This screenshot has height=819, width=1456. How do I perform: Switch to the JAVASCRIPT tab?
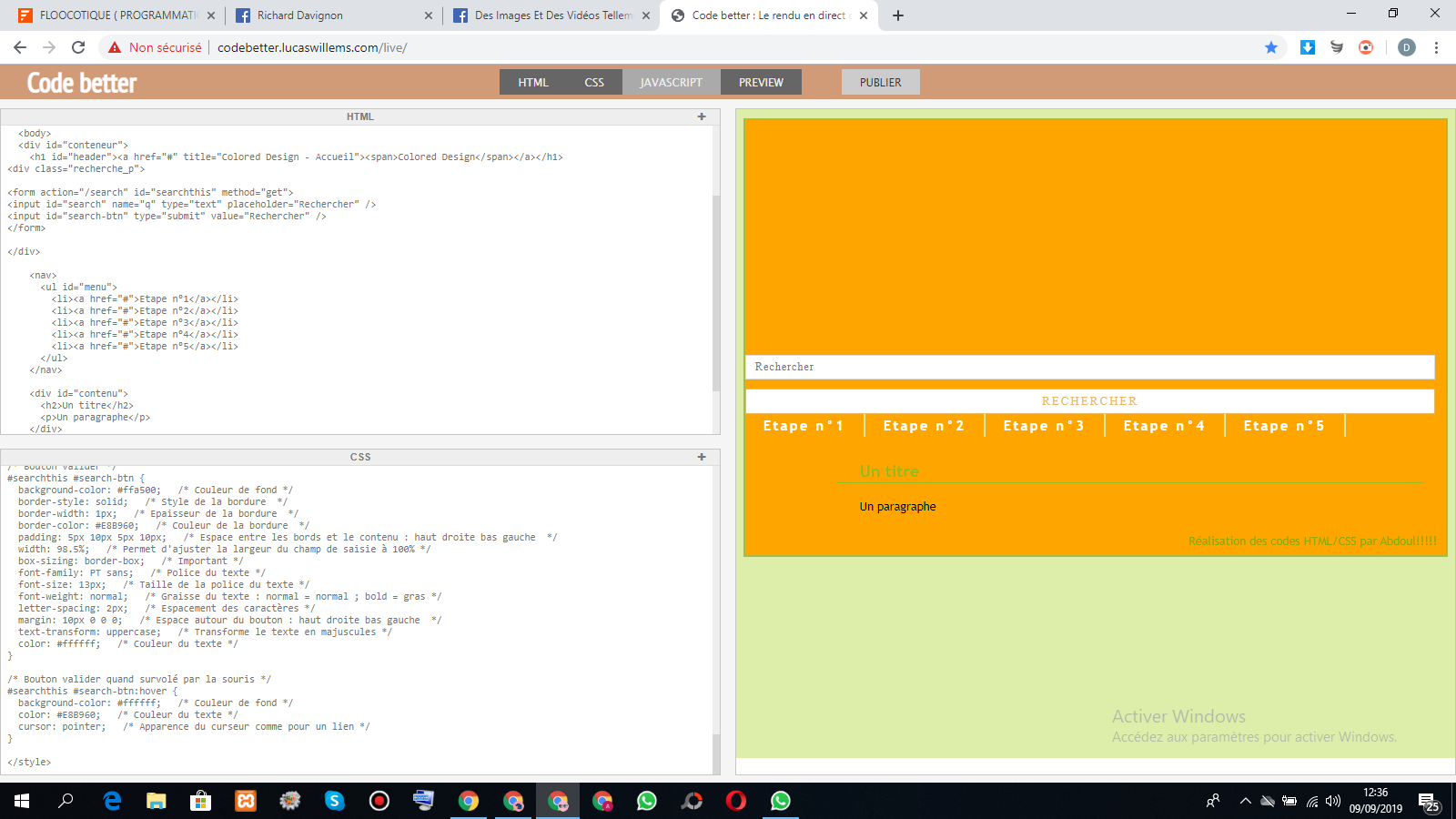[671, 82]
